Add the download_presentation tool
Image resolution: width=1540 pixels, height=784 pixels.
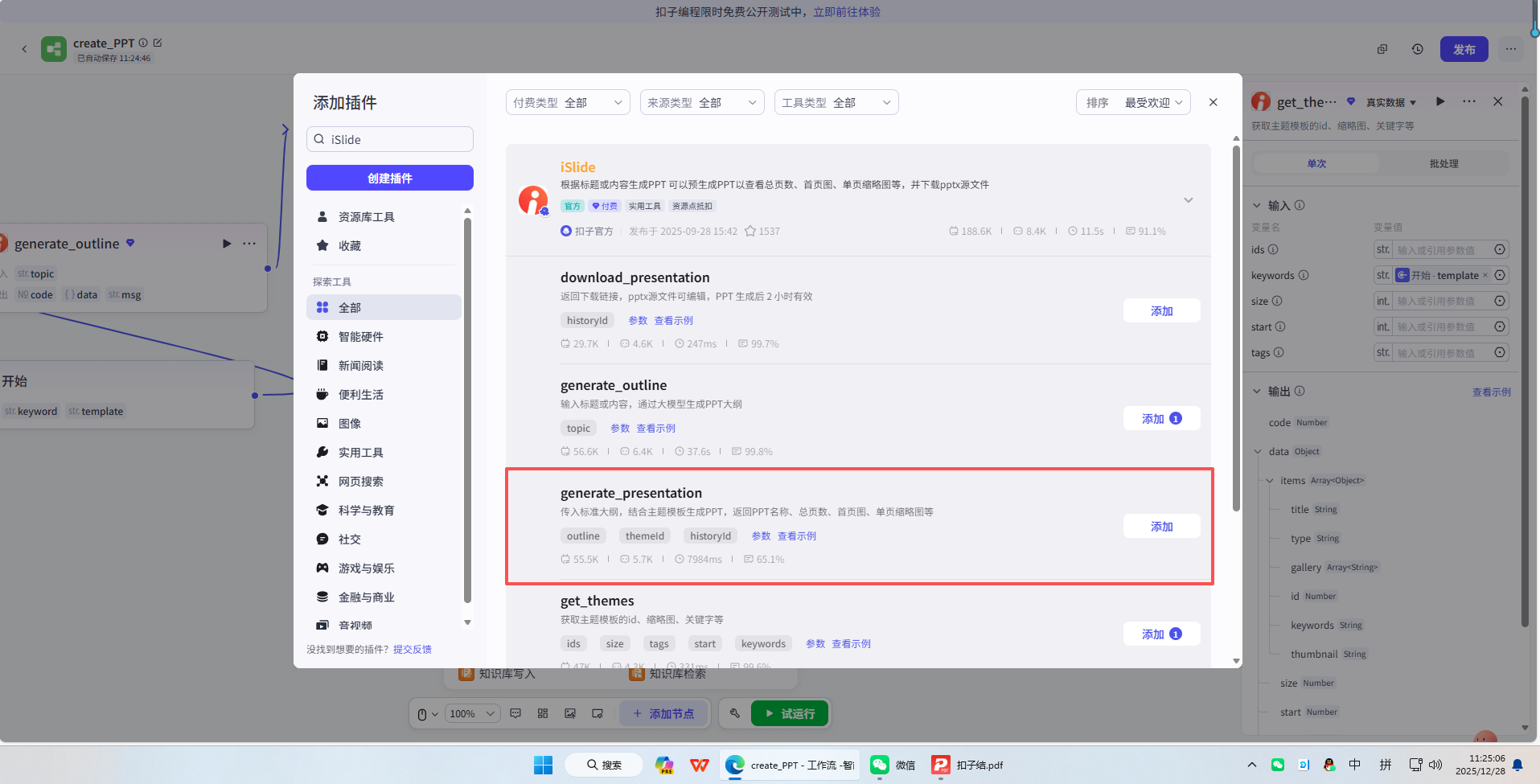point(1162,310)
